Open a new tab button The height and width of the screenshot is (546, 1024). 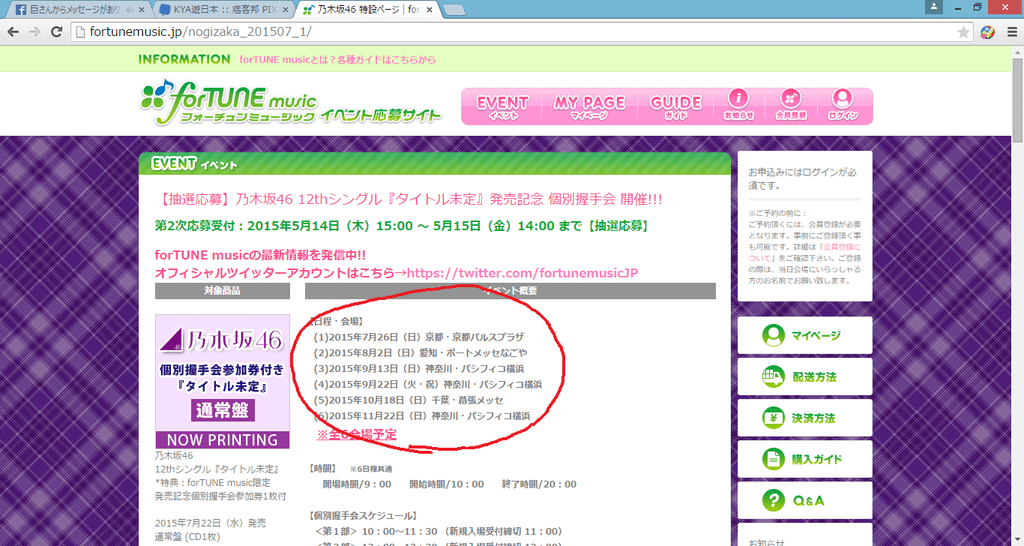(x=454, y=10)
